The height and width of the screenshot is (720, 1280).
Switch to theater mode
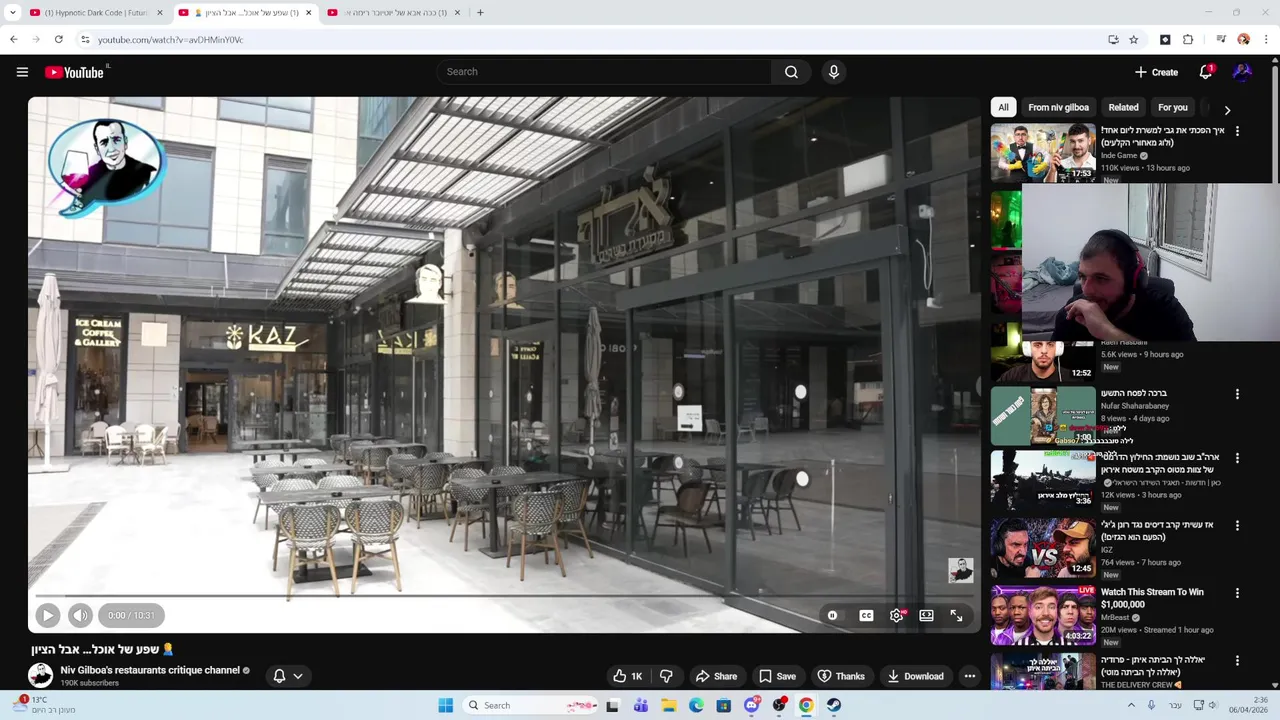[x=926, y=615]
